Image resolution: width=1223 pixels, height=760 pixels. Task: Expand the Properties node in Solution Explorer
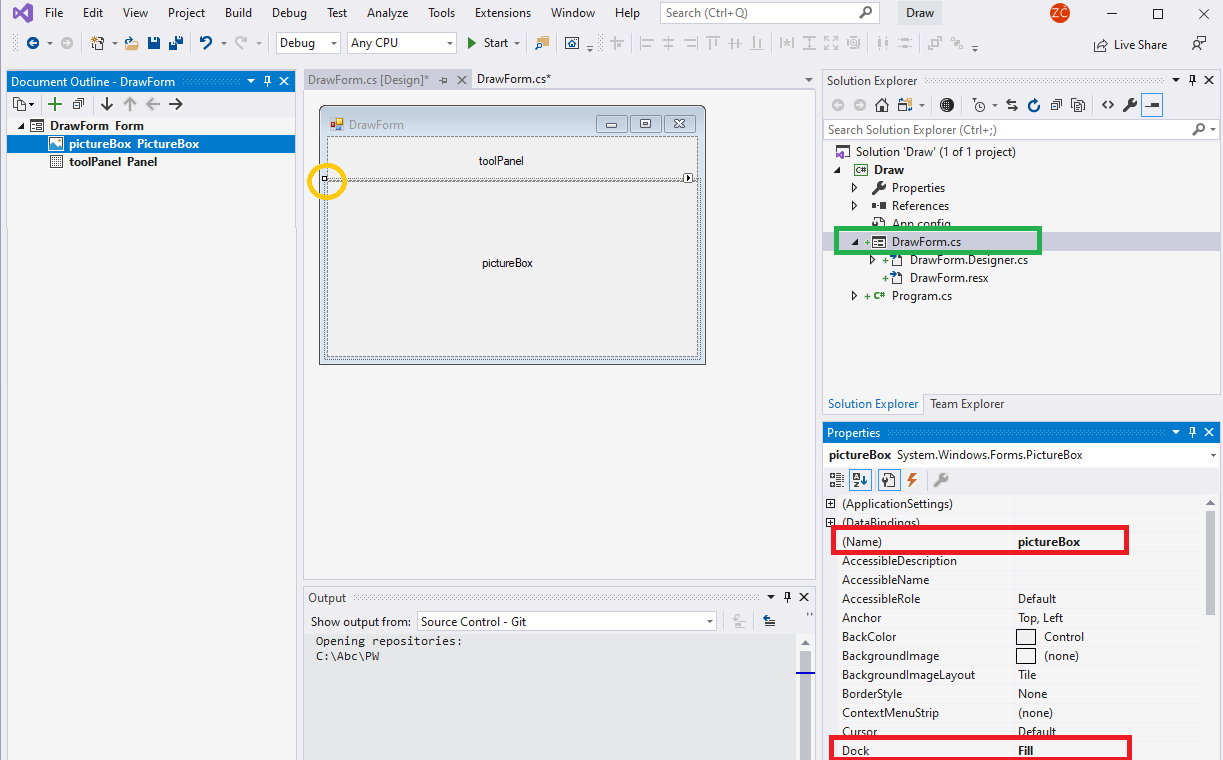[854, 188]
